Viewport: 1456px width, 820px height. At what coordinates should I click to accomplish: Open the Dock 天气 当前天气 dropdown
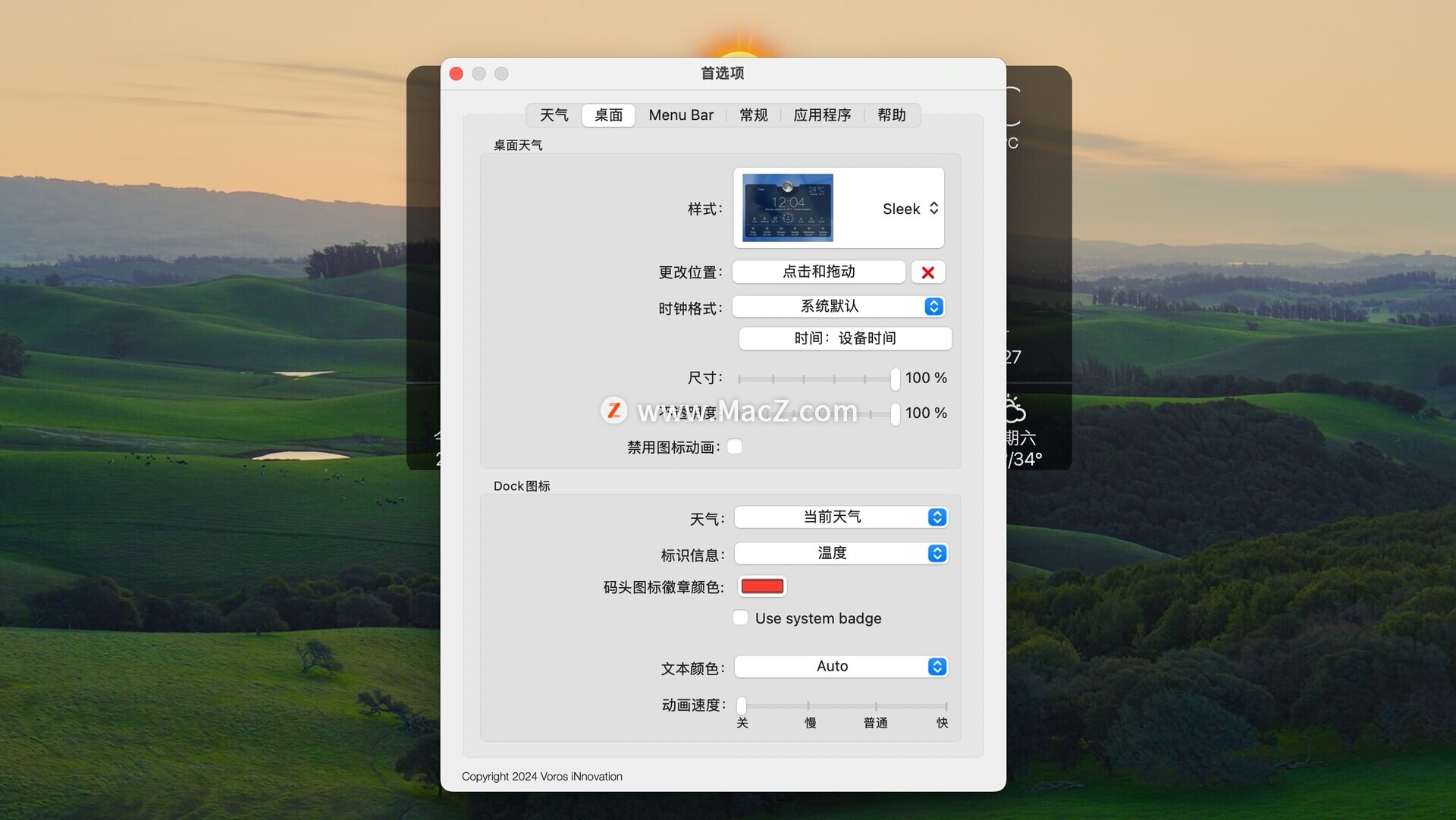click(x=841, y=517)
